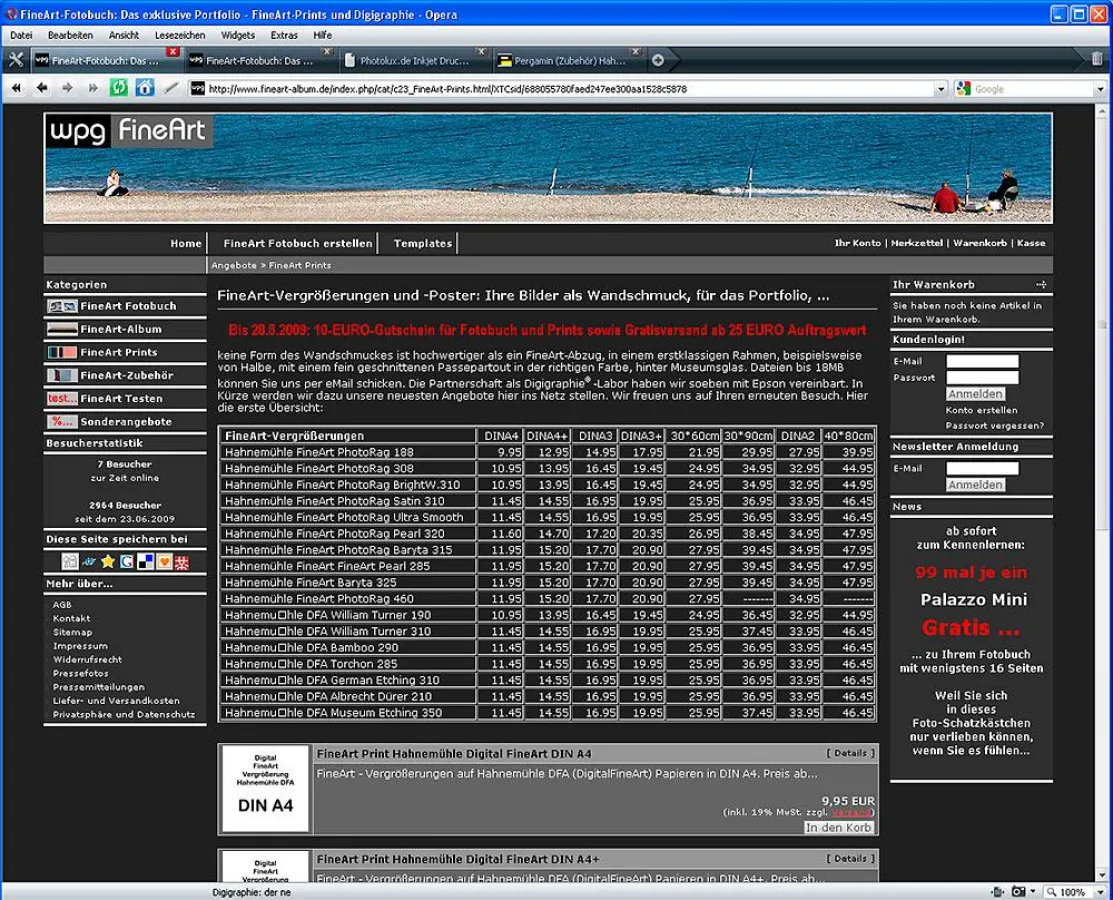The width and height of the screenshot is (1113, 900).
Task: Close the Photolux.de Inkjet tab
Action: 481,52
